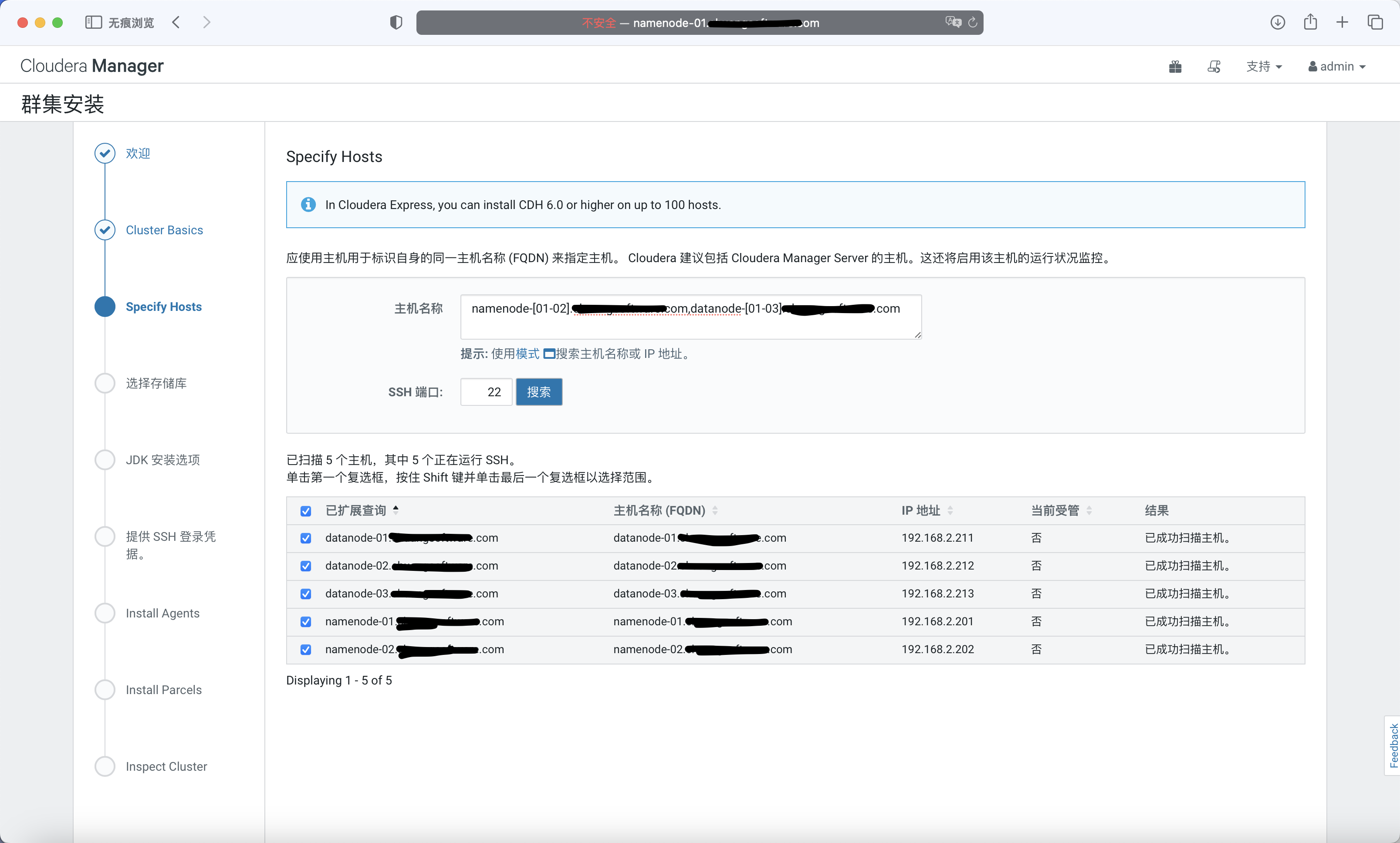Select 选择存储库 wizard step
Image resolution: width=1400 pixels, height=843 pixels.
click(x=156, y=384)
